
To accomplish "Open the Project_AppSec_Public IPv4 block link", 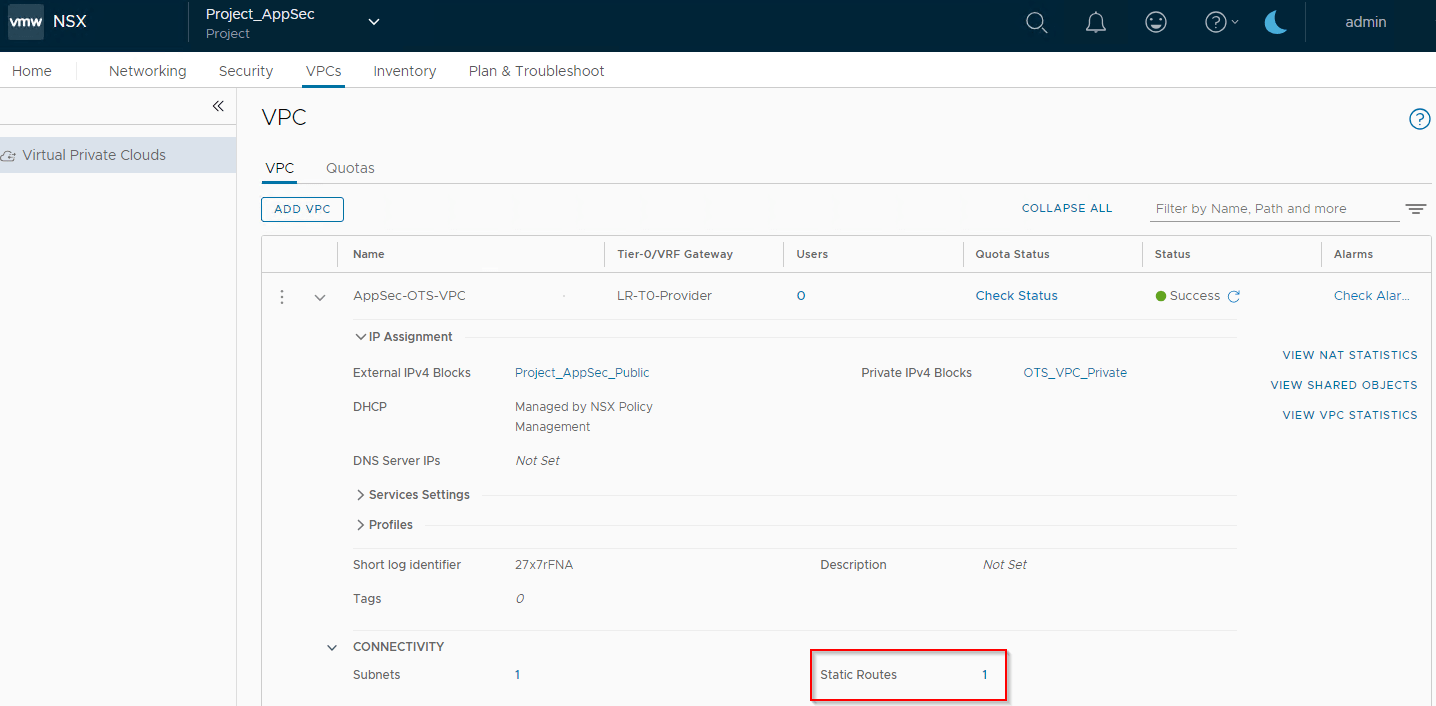I will point(582,373).
